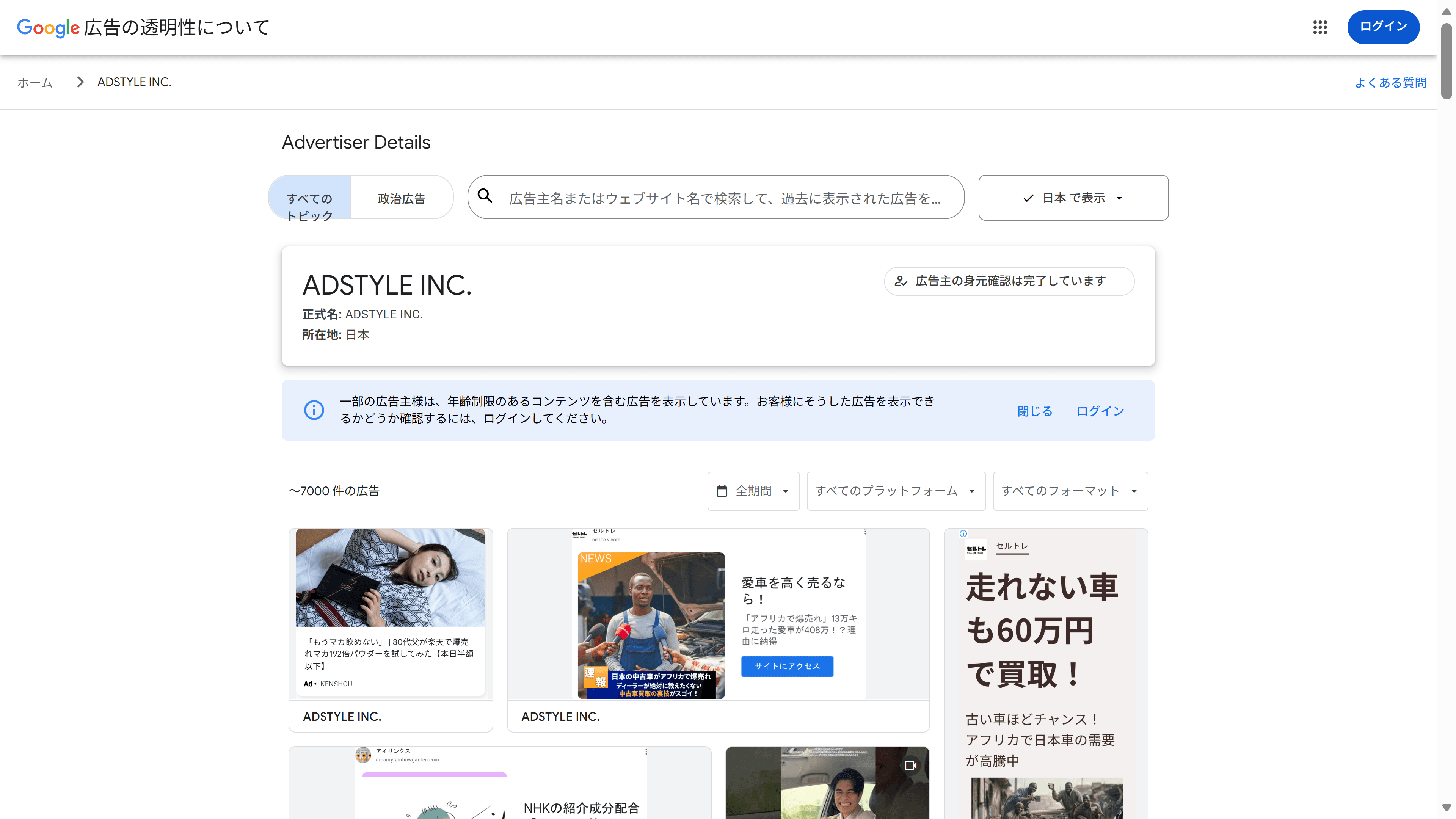Screen dimensions: 1456x819
Task: Click the scrollbar up arrow
Action: [x=1447, y=11]
